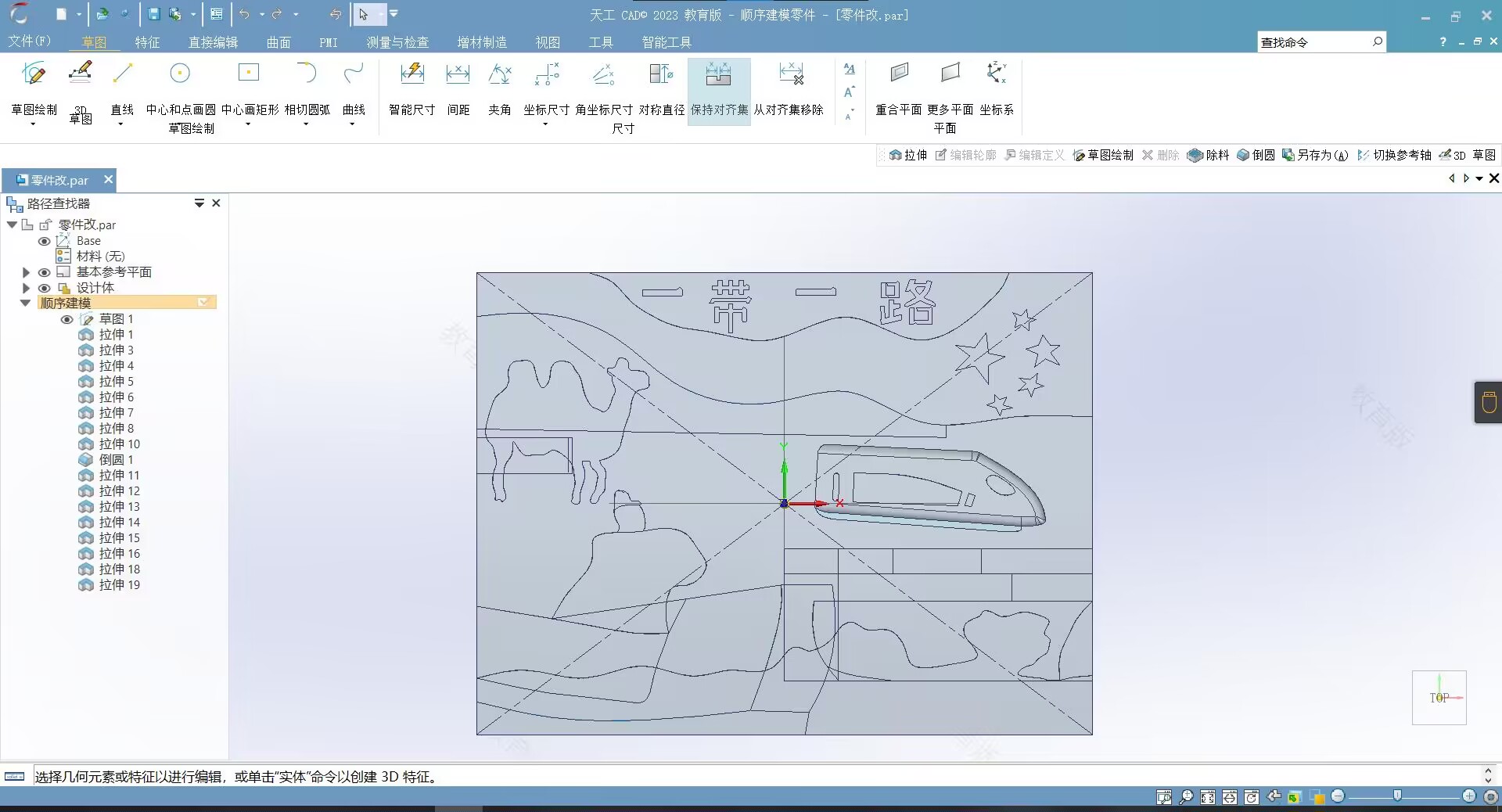This screenshot has height=812, width=1502.
Task: Open the 测量与检查 ribbon tab
Action: 397,42
